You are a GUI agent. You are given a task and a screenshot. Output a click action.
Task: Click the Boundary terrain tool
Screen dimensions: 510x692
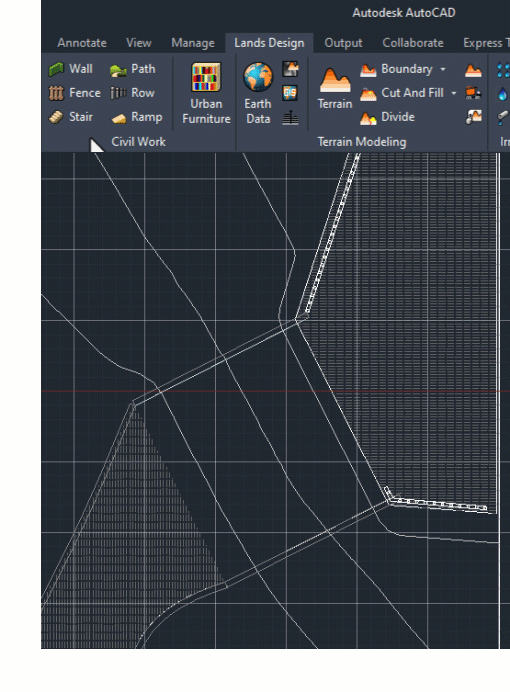pyautogui.click(x=396, y=69)
